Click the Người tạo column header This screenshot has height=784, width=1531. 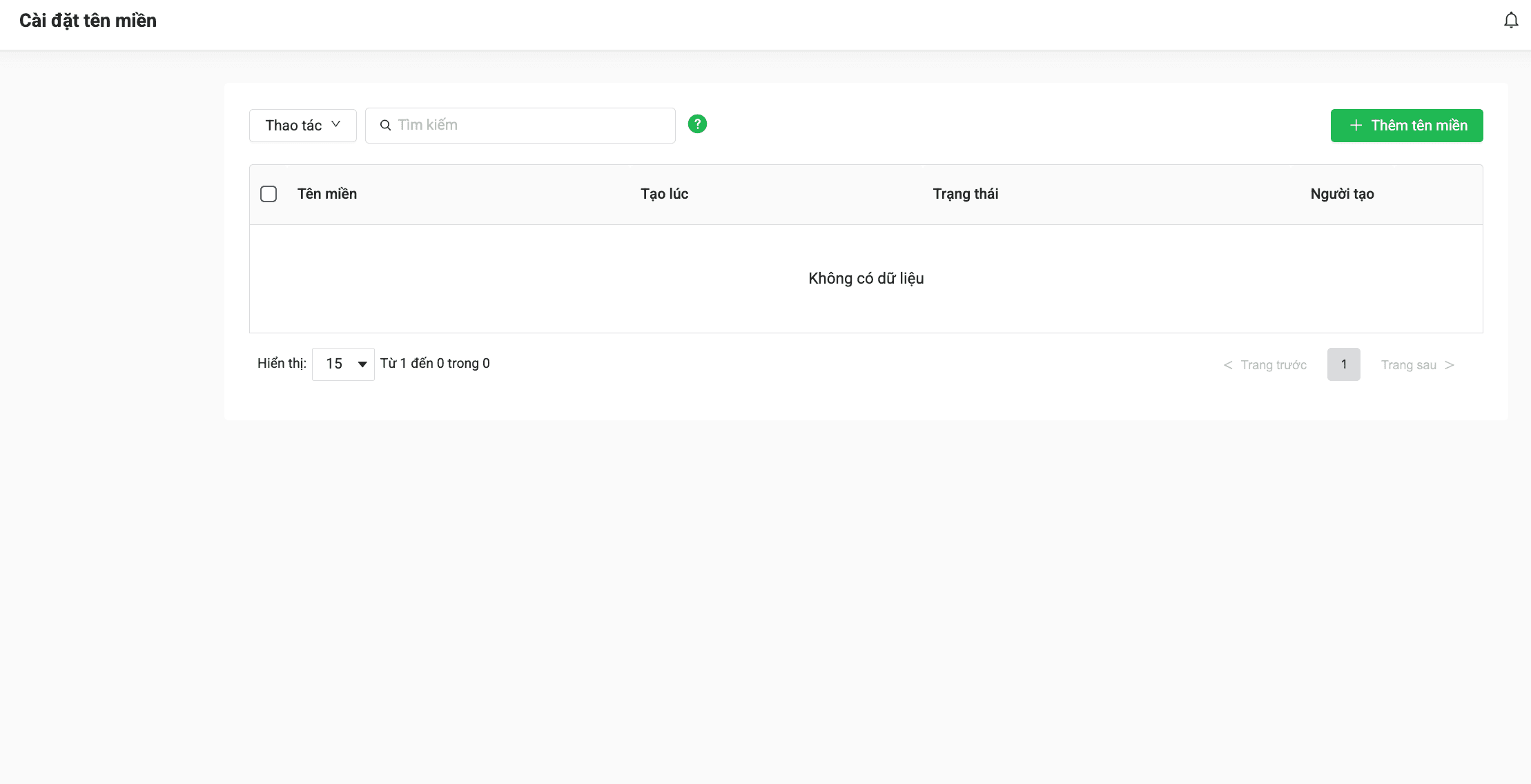pos(1342,194)
